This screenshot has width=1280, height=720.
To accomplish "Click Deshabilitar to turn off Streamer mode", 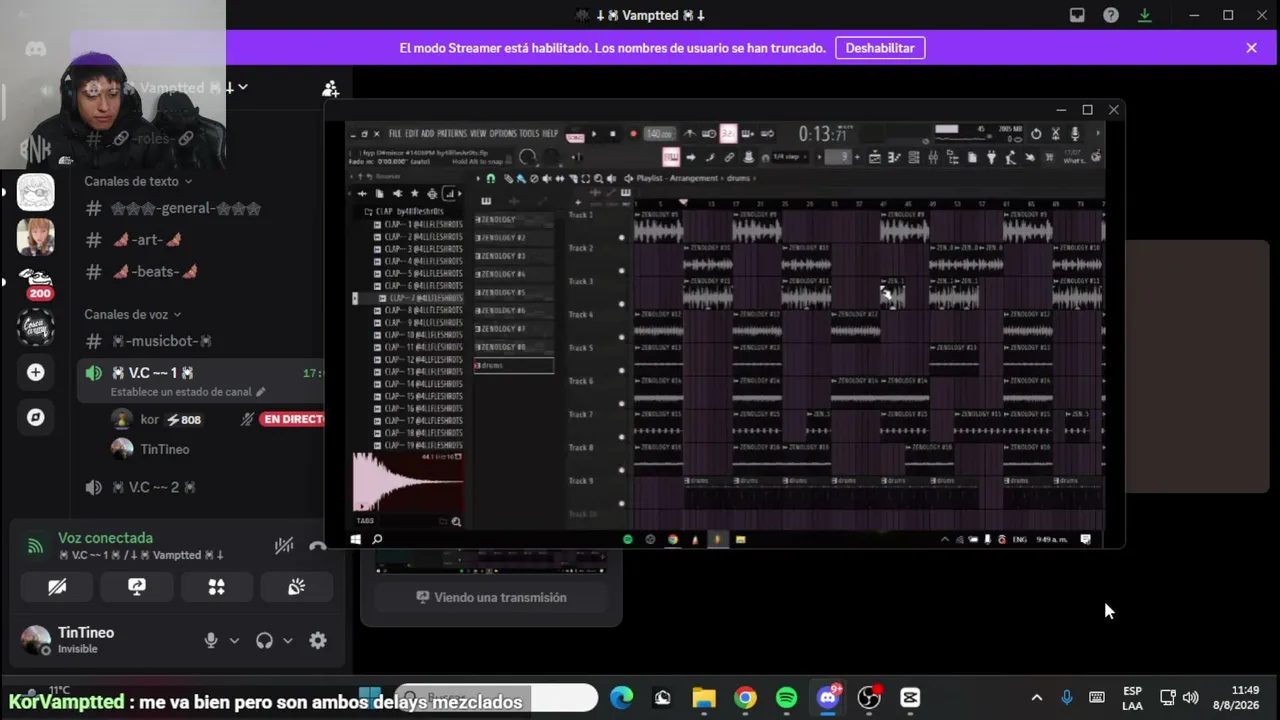I will (880, 48).
